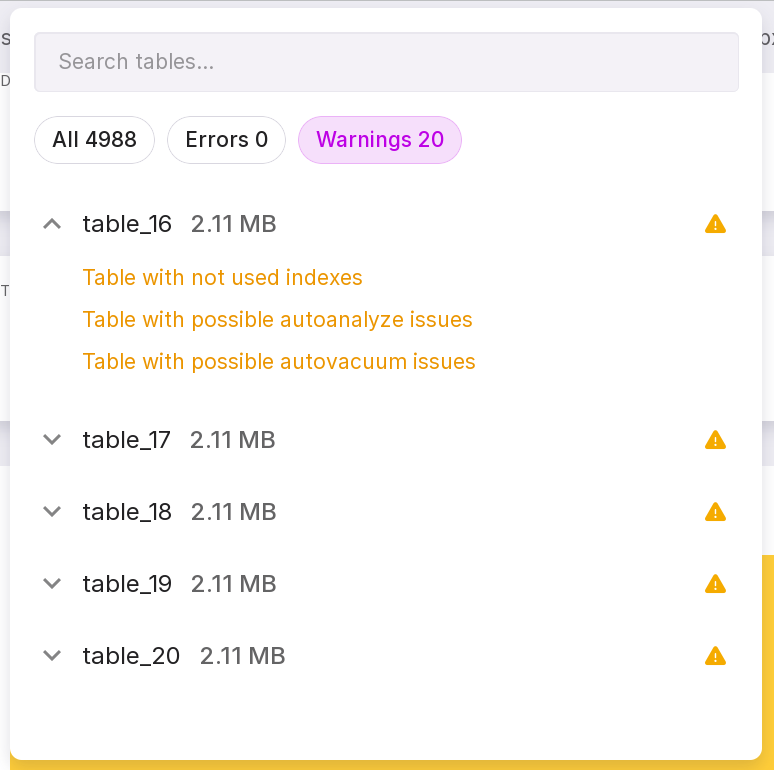This screenshot has height=770, width=774.
Task: Click the warning icon for table_16
Action: (715, 224)
